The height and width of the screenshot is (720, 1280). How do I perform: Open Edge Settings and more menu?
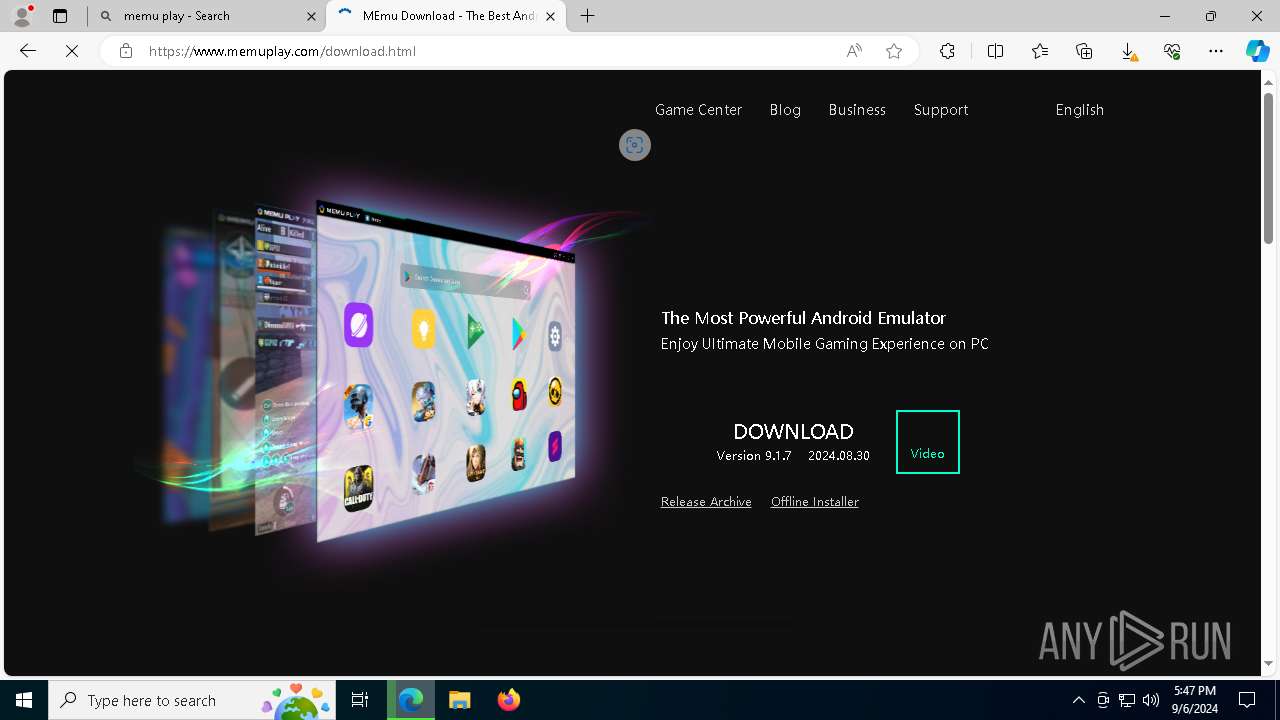pyautogui.click(x=1216, y=51)
